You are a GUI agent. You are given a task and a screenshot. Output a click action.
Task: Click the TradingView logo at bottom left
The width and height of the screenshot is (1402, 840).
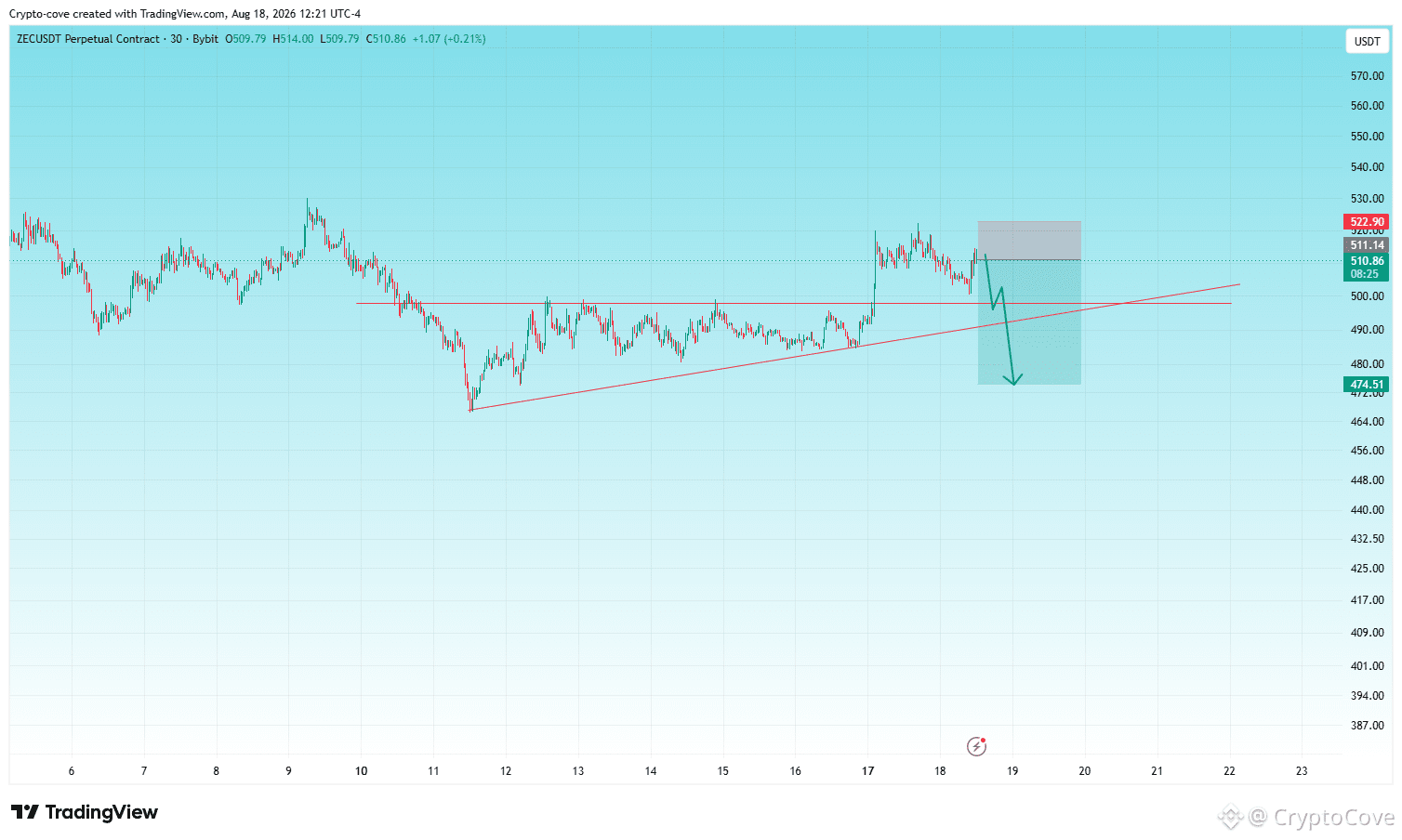(85, 812)
